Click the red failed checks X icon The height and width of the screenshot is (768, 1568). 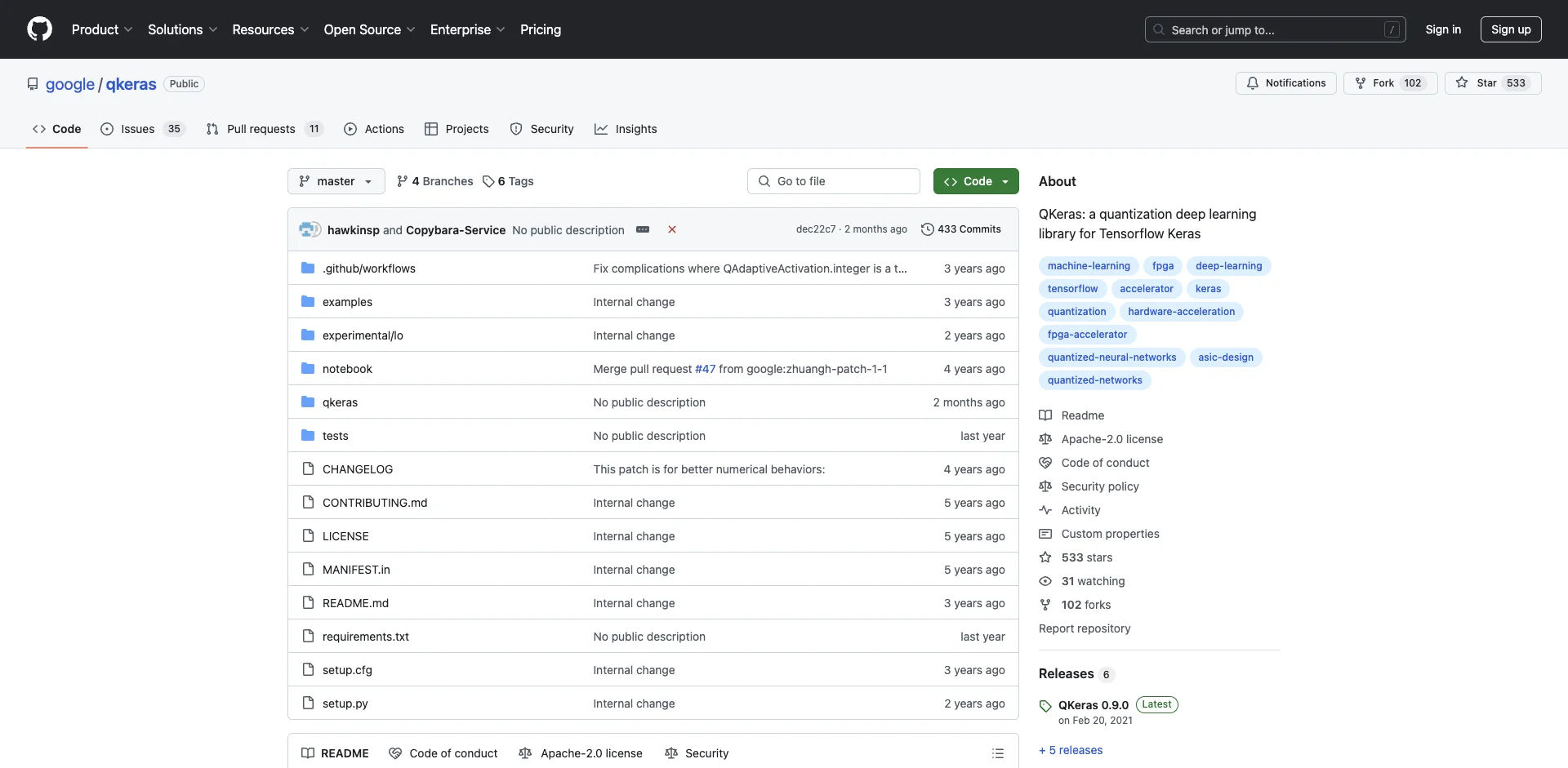pos(672,229)
